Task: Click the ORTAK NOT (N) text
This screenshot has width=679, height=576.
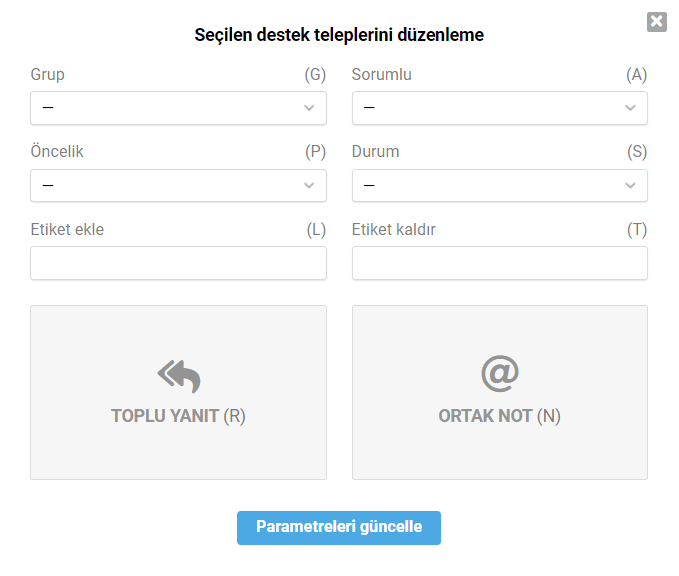Action: 500,416
